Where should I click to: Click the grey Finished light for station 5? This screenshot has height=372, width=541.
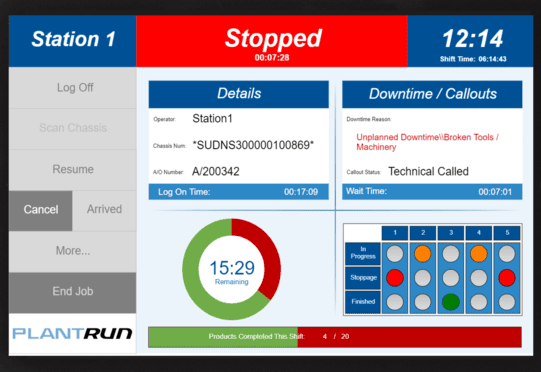(x=507, y=302)
